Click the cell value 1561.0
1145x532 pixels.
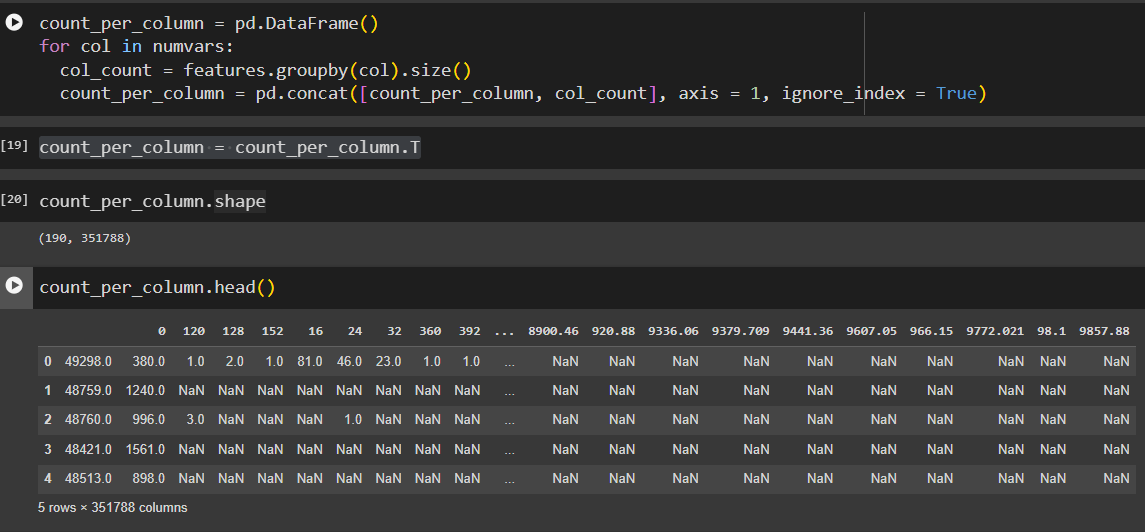[145, 449]
